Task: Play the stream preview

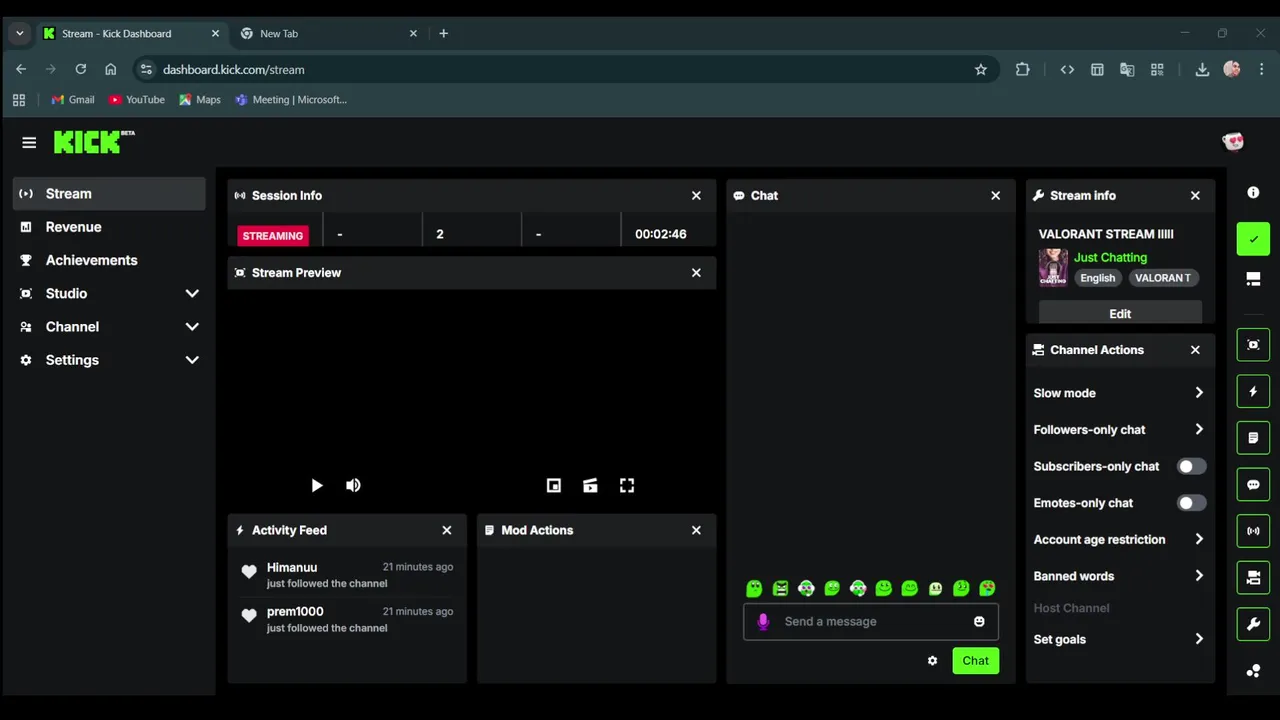Action: click(x=317, y=485)
